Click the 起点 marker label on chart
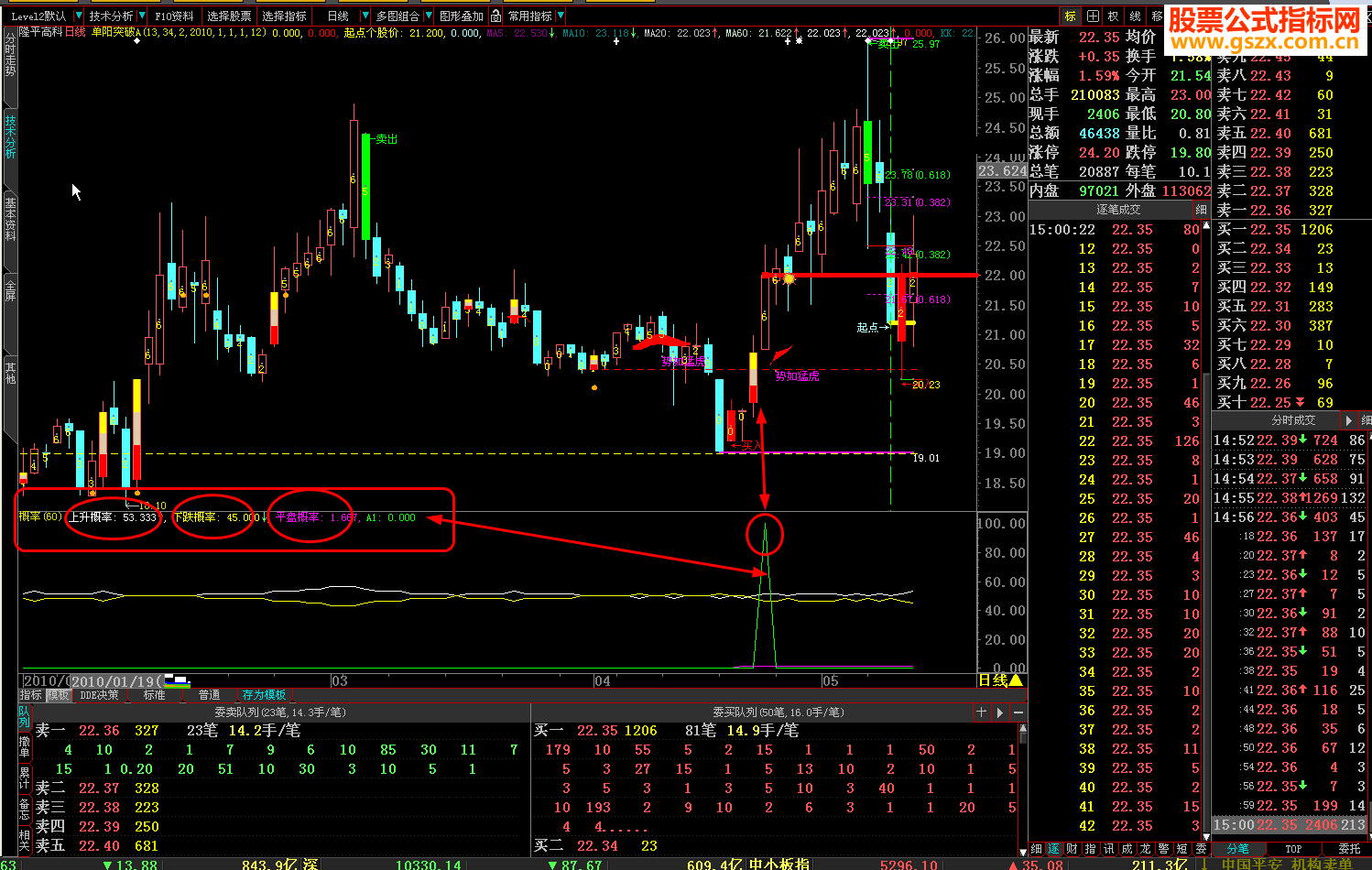 pos(867,327)
